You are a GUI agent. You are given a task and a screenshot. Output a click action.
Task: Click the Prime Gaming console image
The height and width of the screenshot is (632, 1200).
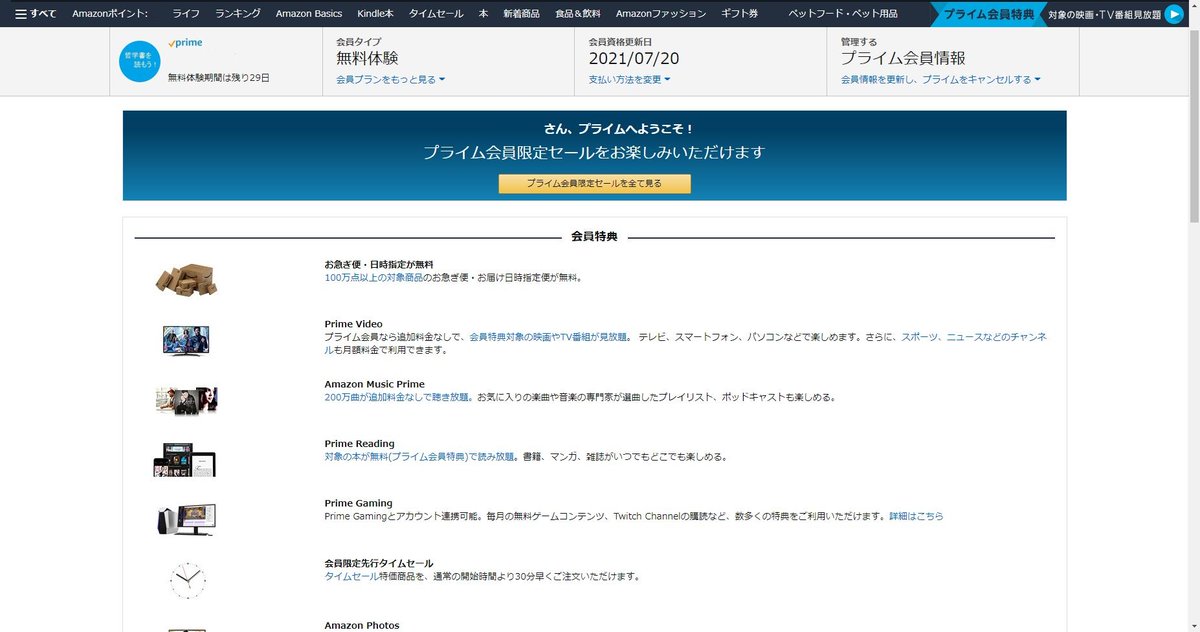click(186, 519)
